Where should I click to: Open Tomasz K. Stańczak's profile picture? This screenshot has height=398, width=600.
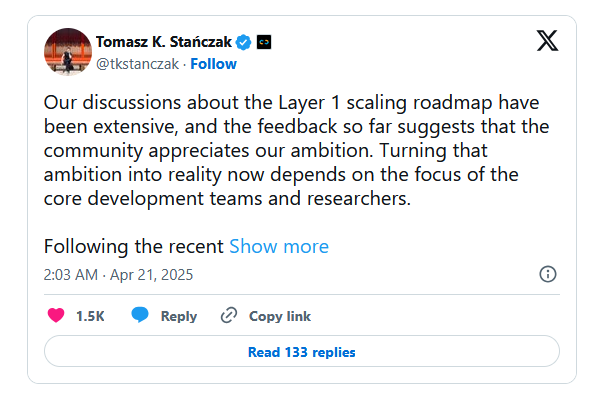coord(68,52)
